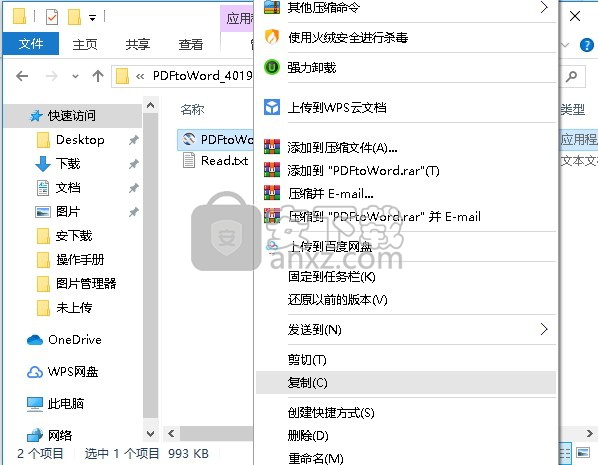Click the sidebar scrollbar up arrow
Viewport: 598px width, 465px height.
click(150, 105)
